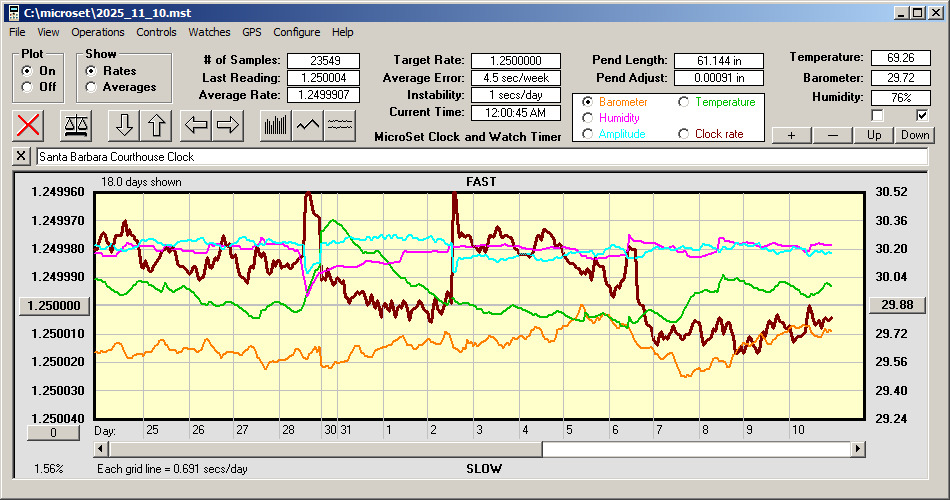Click the wavy lines graph icon

click(x=340, y=125)
